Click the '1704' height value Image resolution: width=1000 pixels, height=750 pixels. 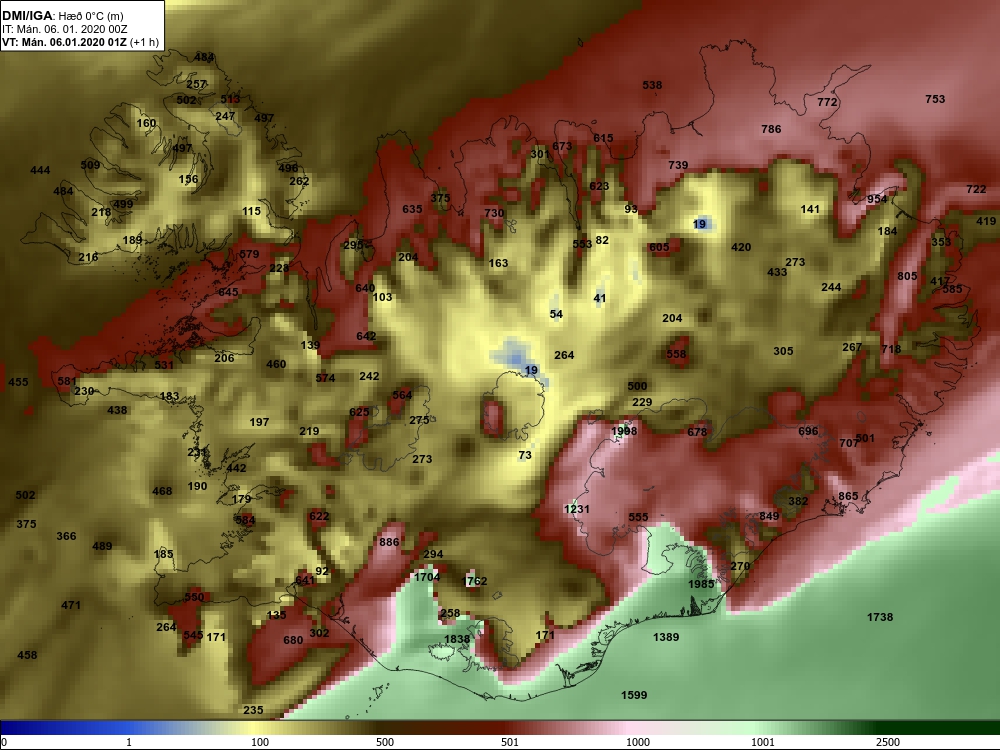[x=427, y=577]
